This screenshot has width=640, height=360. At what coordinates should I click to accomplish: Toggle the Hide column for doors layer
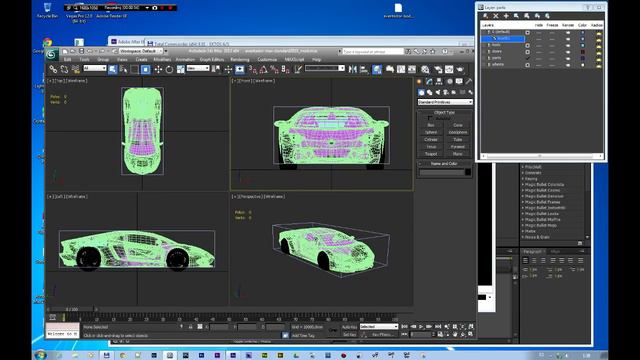click(539, 52)
